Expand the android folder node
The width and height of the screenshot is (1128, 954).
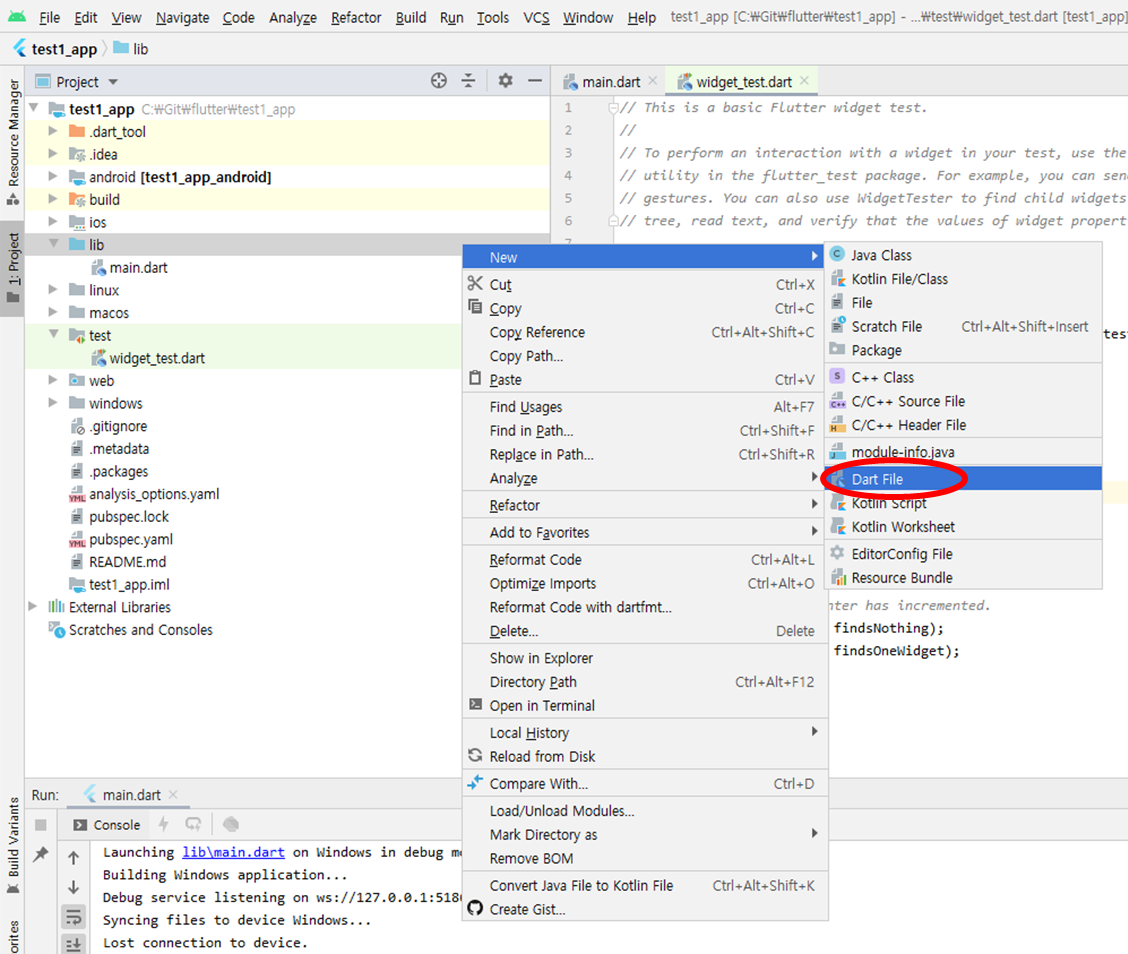[x=53, y=176]
